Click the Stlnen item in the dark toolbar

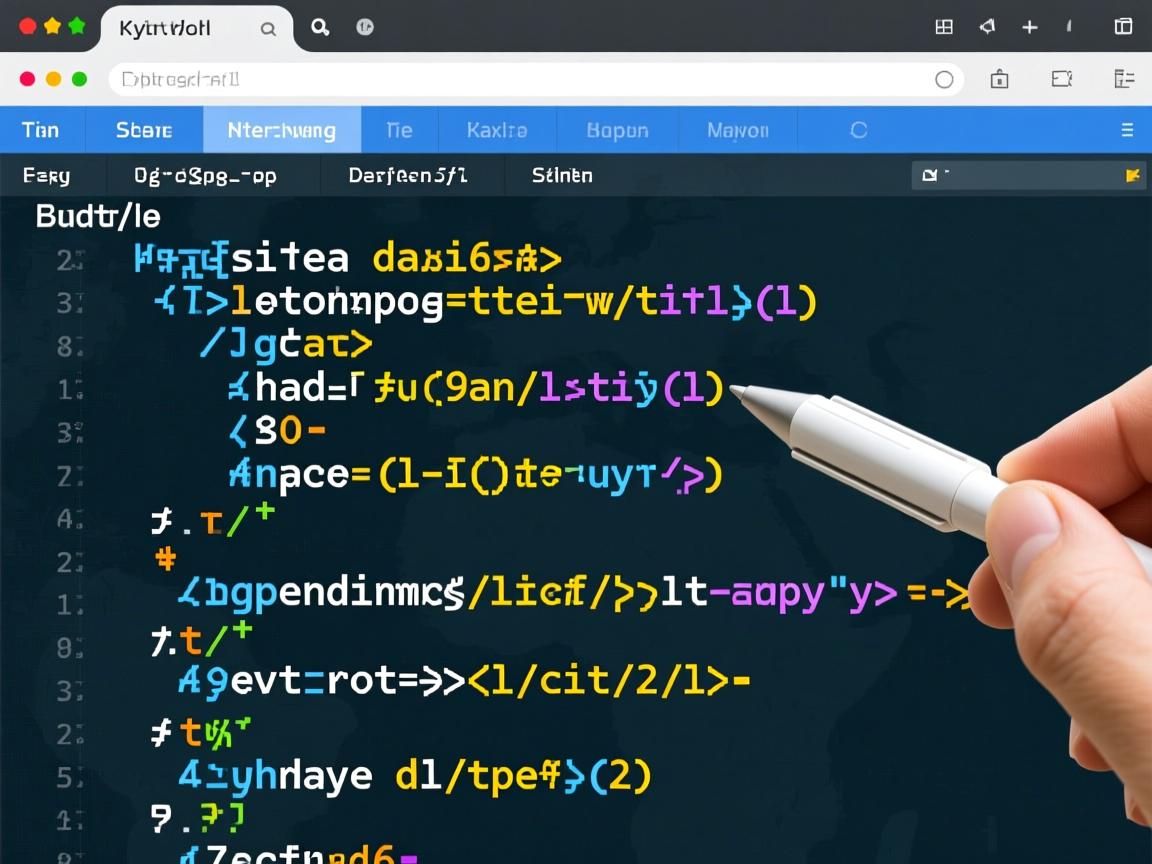click(x=562, y=176)
